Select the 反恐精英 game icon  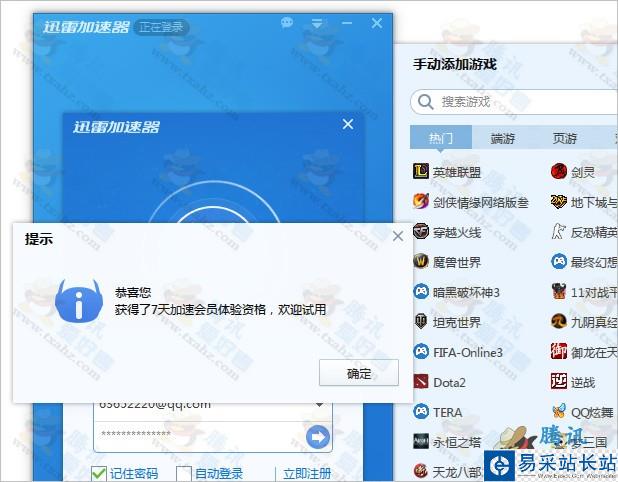pos(558,231)
